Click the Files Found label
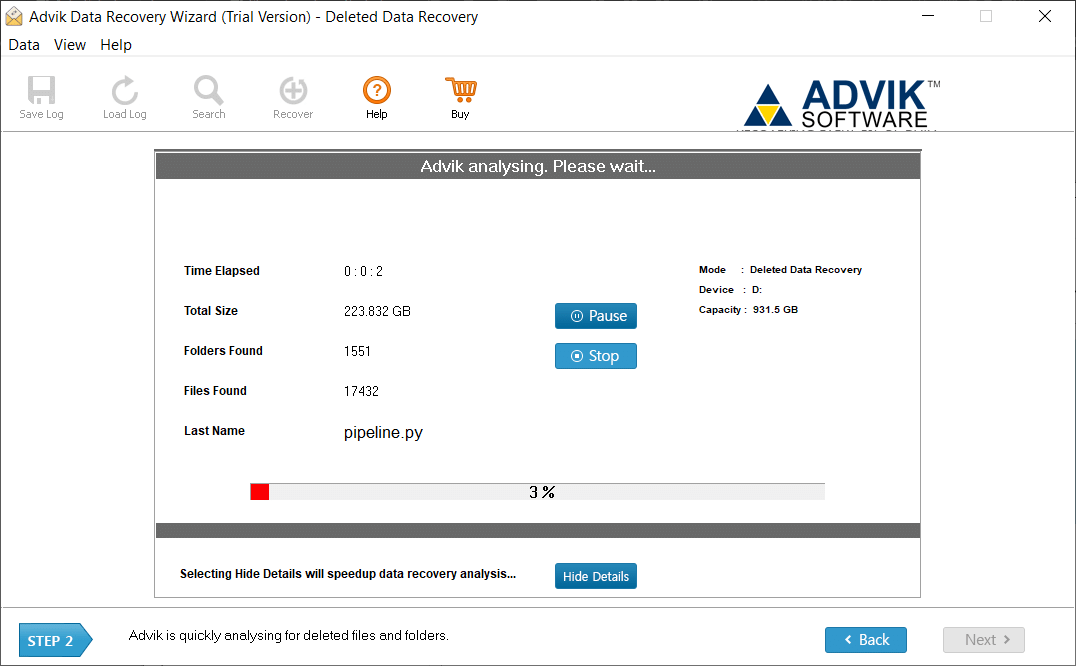This screenshot has height=666, width=1076. pyautogui.click(x=215, y=391)
